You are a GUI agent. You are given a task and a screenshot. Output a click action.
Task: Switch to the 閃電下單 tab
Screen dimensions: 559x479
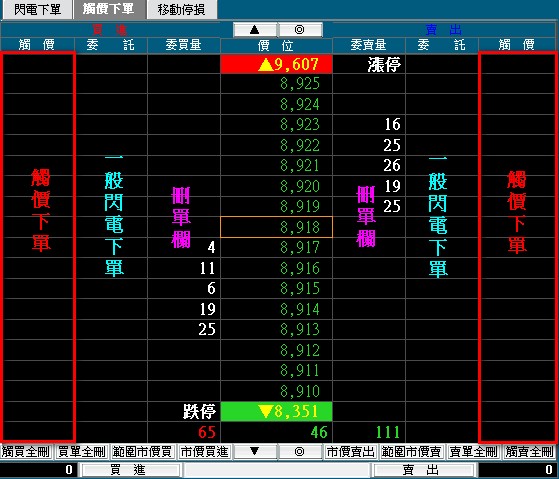[37, 9]
